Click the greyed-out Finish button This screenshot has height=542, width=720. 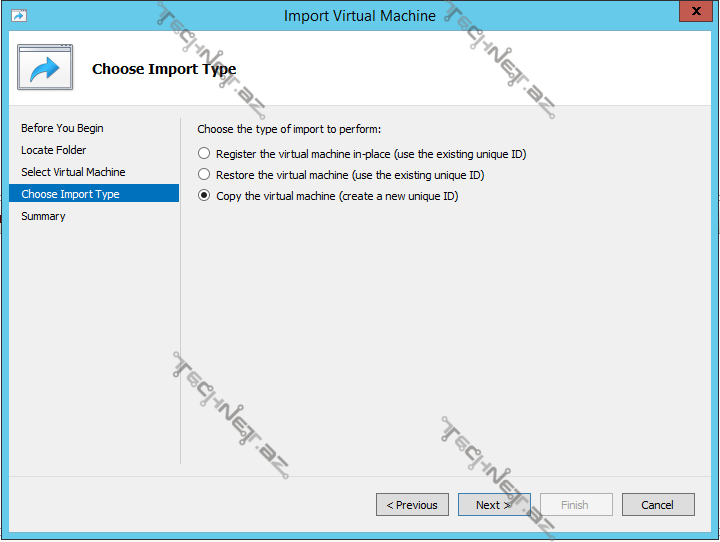click(x=576, y=505)
